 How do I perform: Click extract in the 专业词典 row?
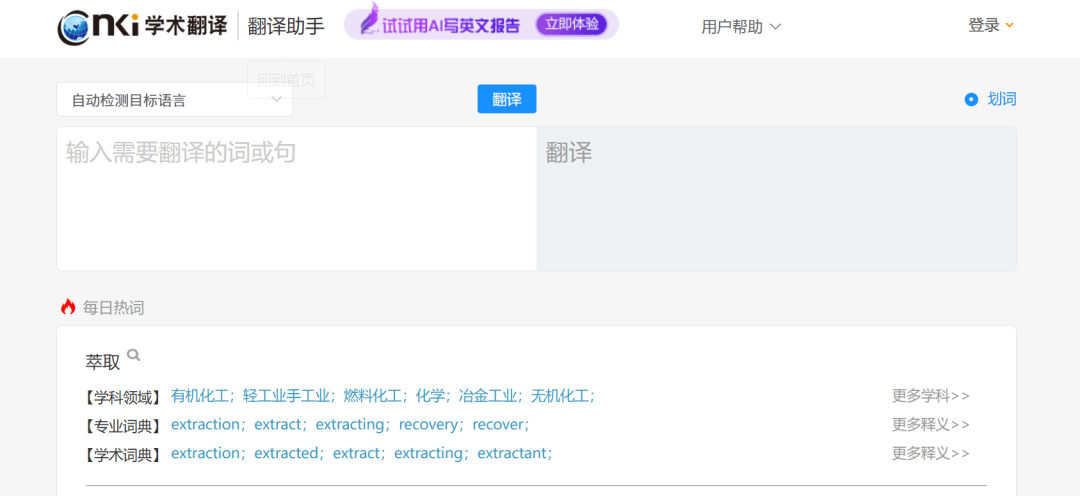point(277,424)
